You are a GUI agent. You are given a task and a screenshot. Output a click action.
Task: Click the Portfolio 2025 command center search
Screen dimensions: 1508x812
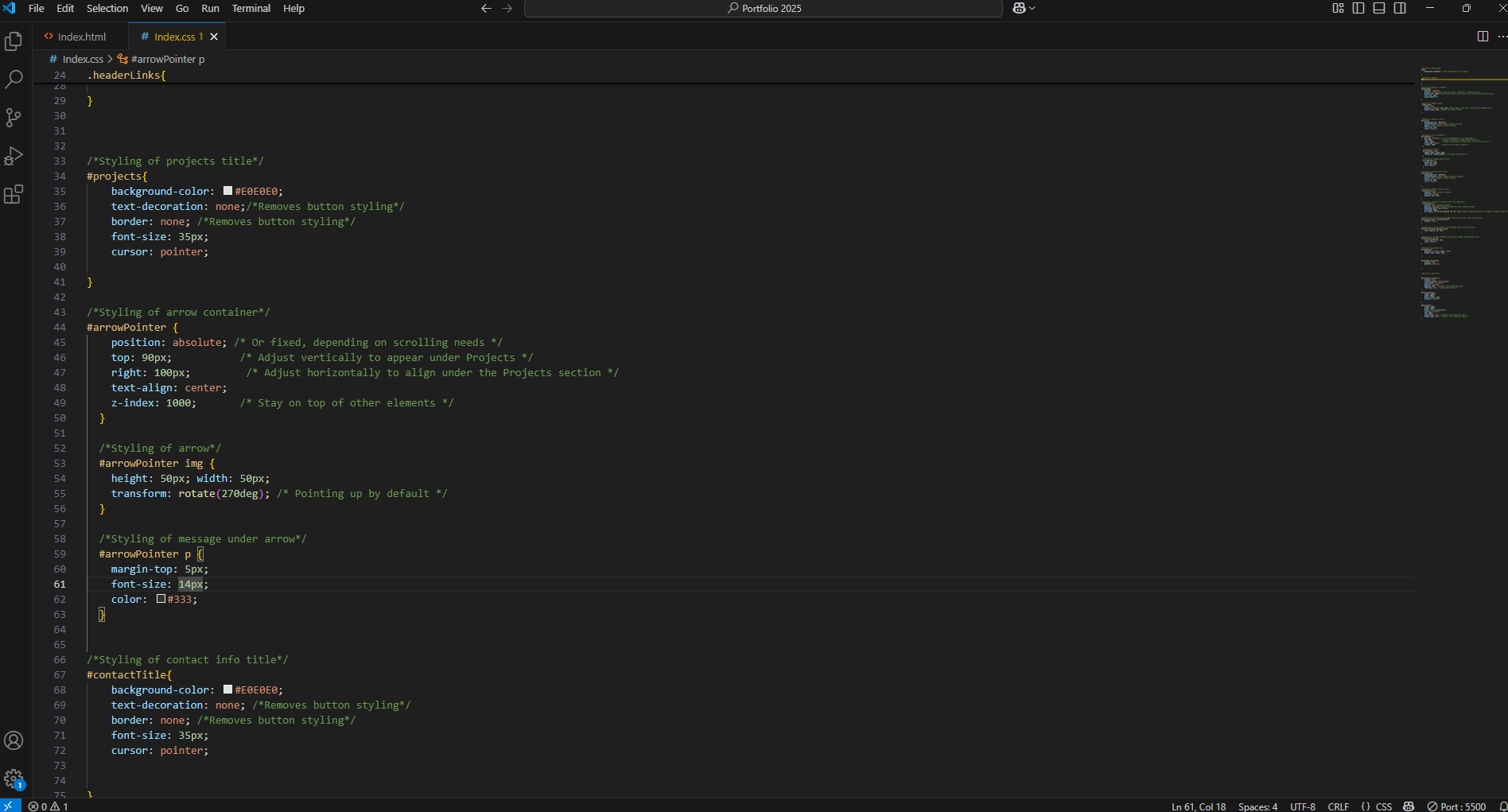(763, 8)
